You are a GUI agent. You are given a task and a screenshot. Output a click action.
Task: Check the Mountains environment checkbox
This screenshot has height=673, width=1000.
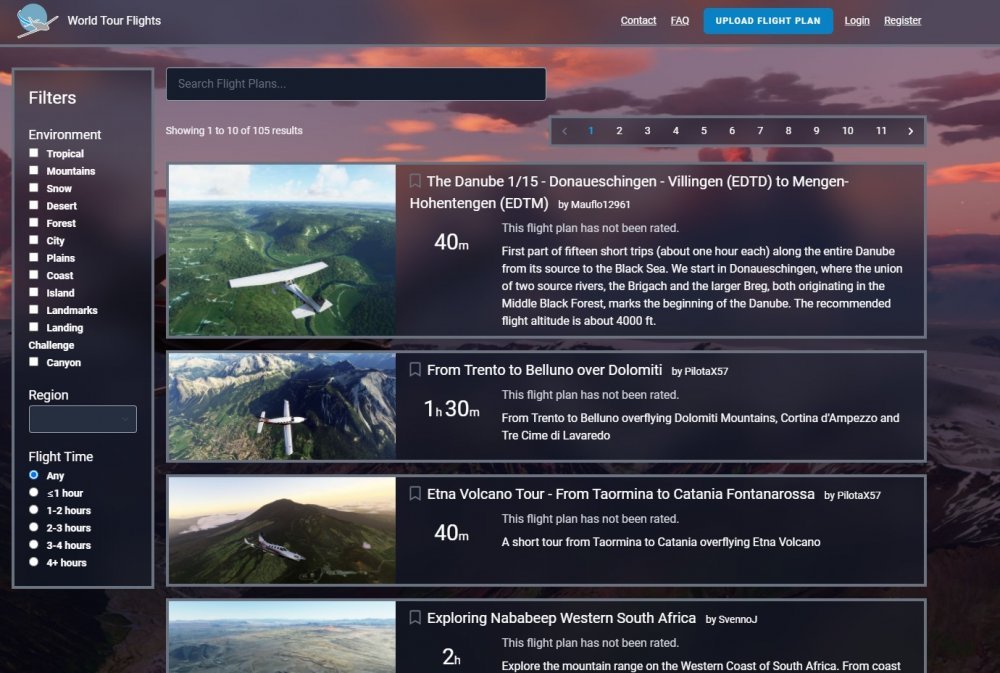34,171
